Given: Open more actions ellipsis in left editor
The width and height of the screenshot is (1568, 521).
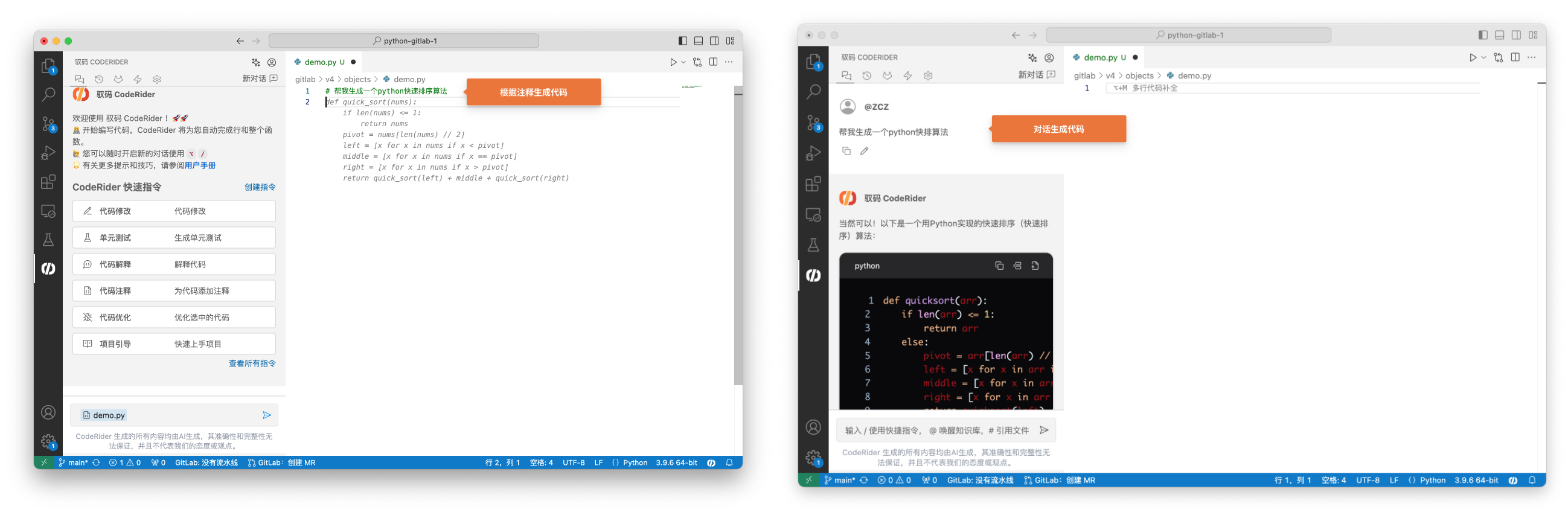Looking at the screenshot, I should click(x=729, y=62).
